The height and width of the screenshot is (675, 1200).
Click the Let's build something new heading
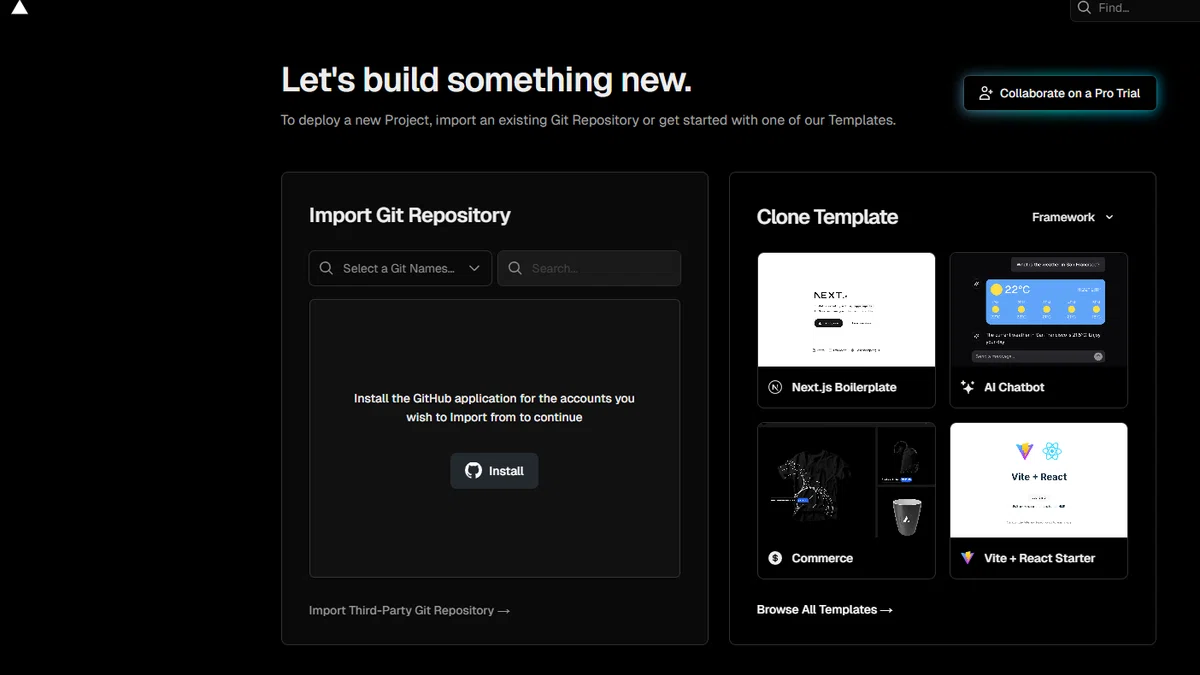(486, 80)
